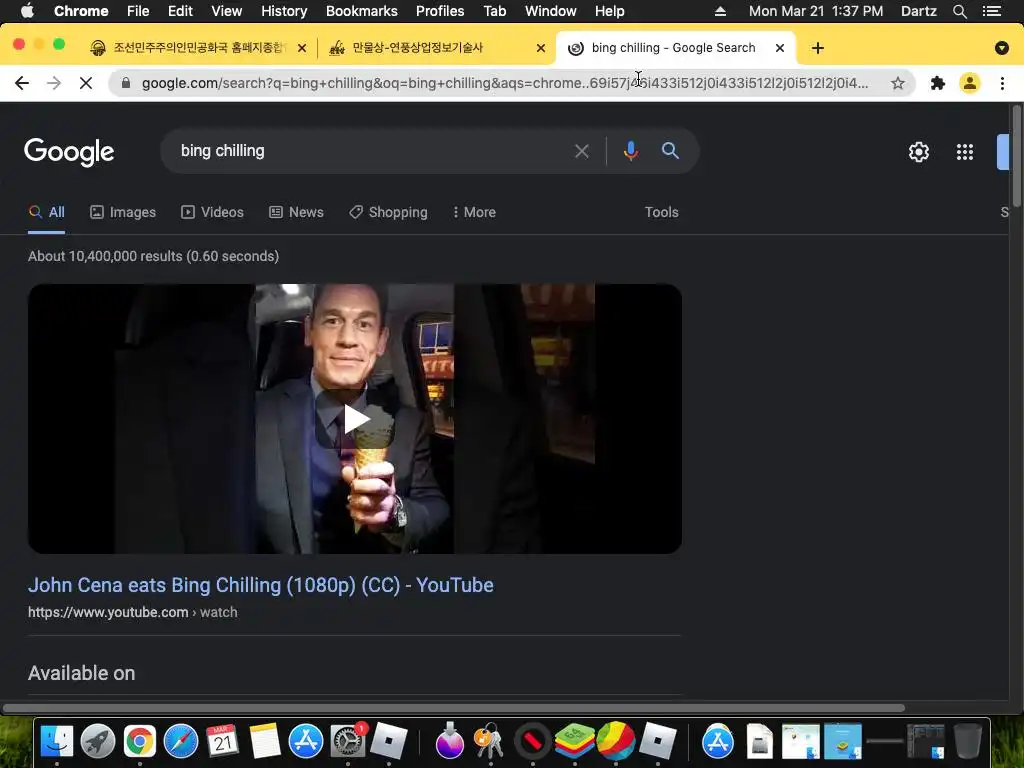Start voice search with the microphone icon

[630, 151]
